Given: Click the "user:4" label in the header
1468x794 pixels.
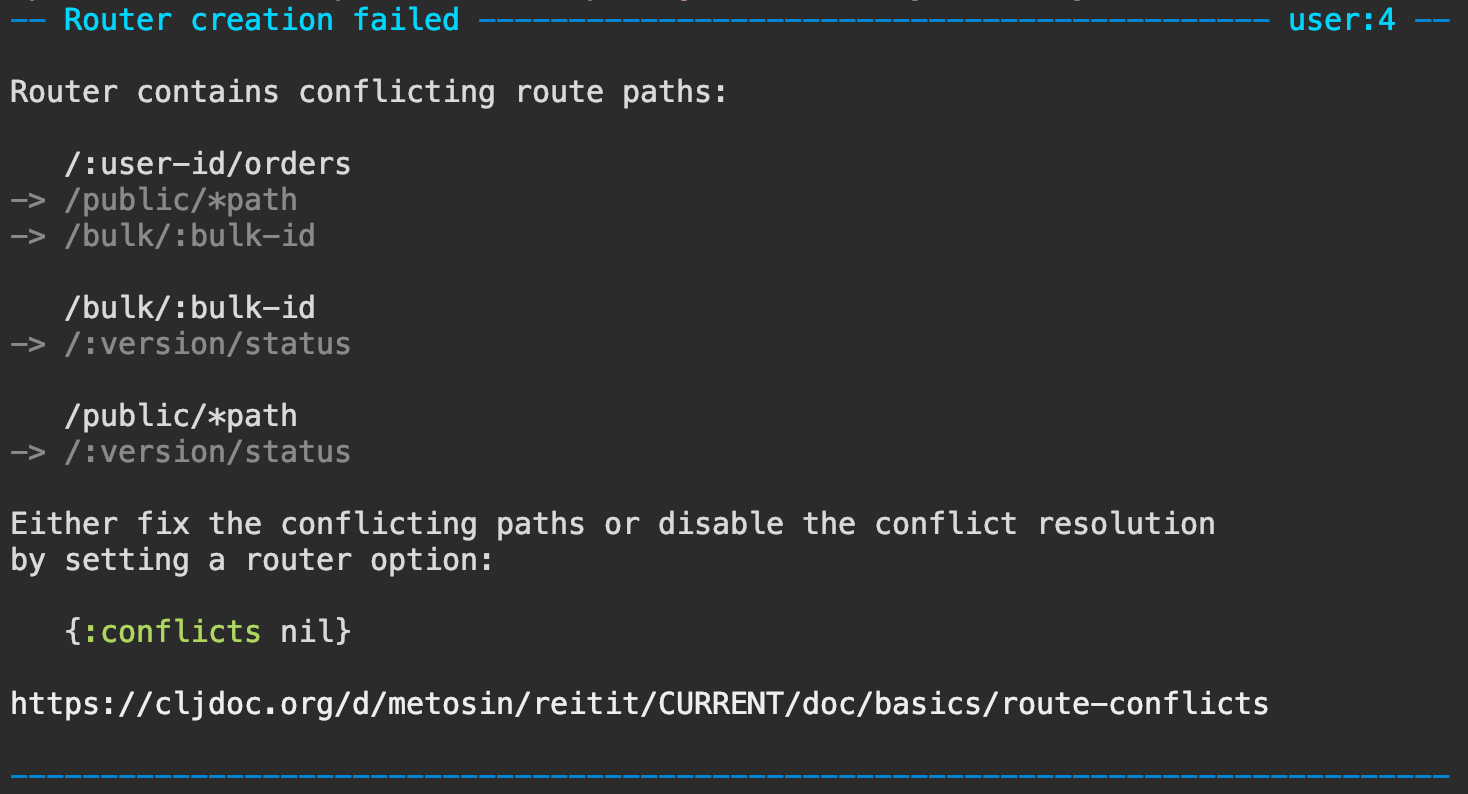Looking at the screenshot, I should point(1342,19).
